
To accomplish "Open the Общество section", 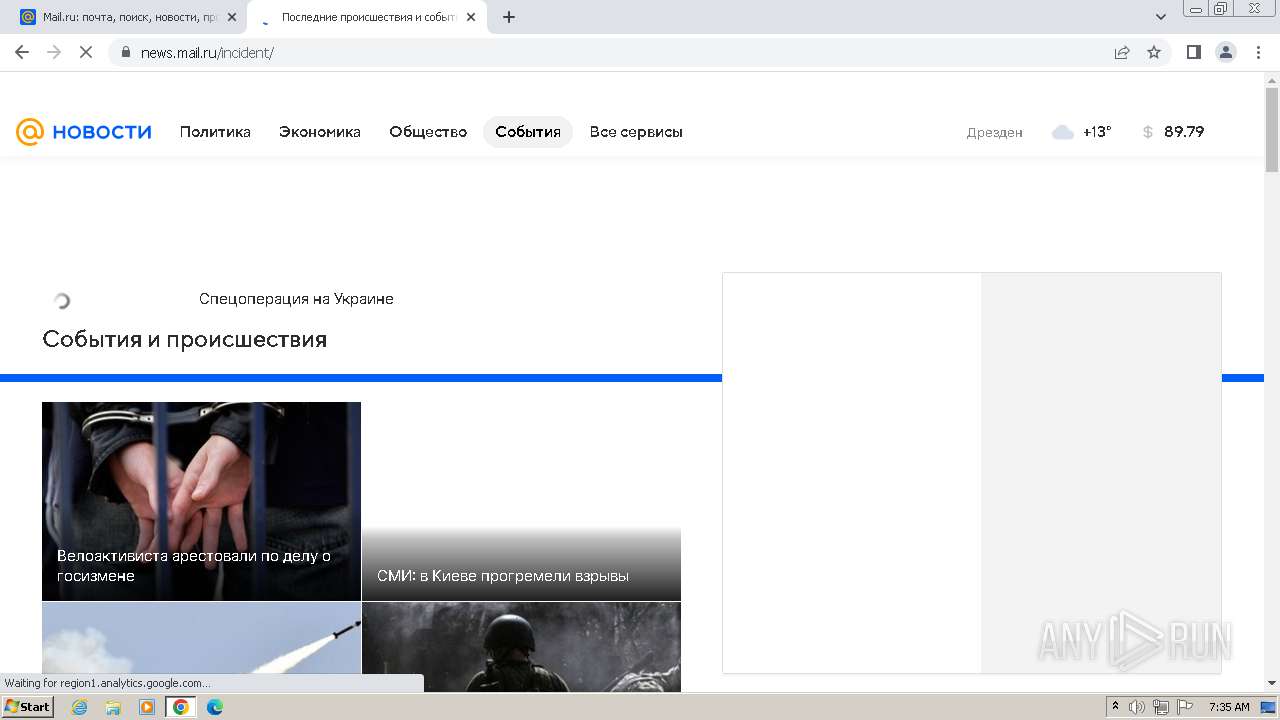I will pyautogui.click(x=428, y=132).
